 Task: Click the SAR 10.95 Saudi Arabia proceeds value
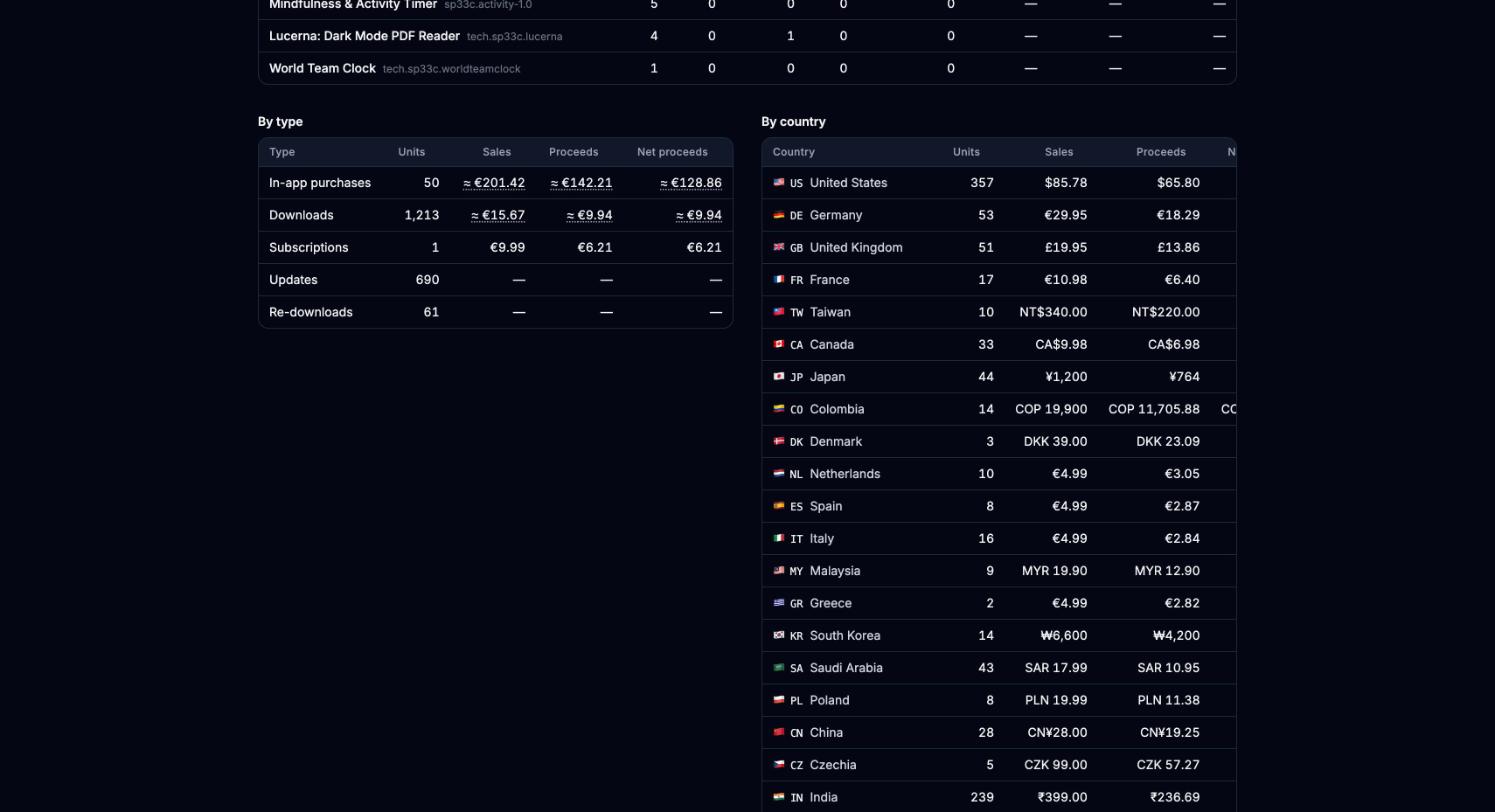click(1169, 668)
